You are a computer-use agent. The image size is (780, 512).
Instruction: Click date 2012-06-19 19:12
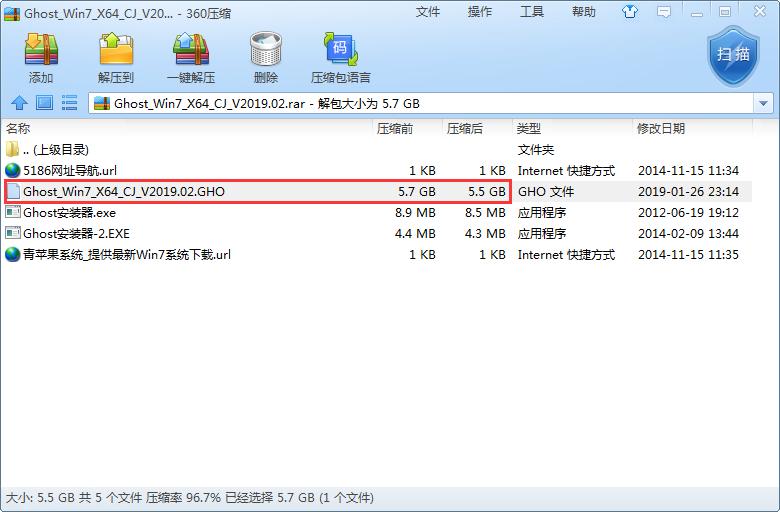click(x=688, y=212)
